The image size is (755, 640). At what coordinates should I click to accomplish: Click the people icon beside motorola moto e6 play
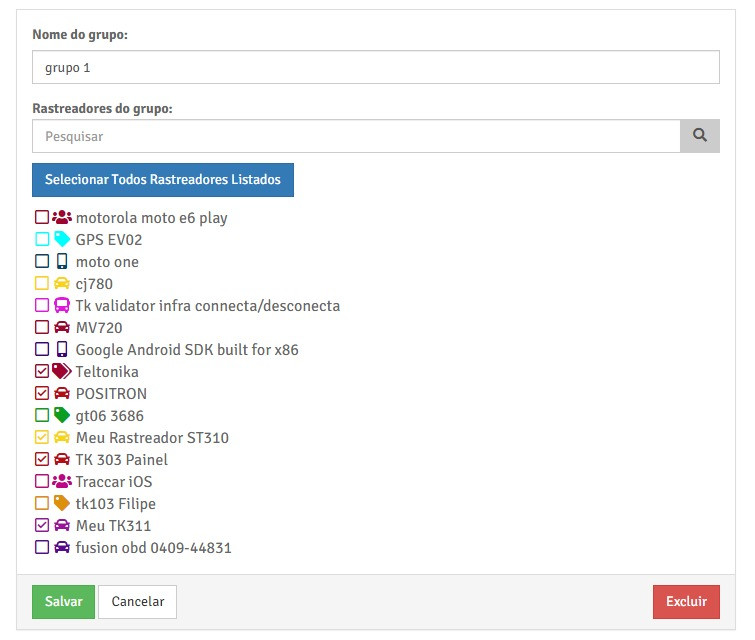(62, 217)
